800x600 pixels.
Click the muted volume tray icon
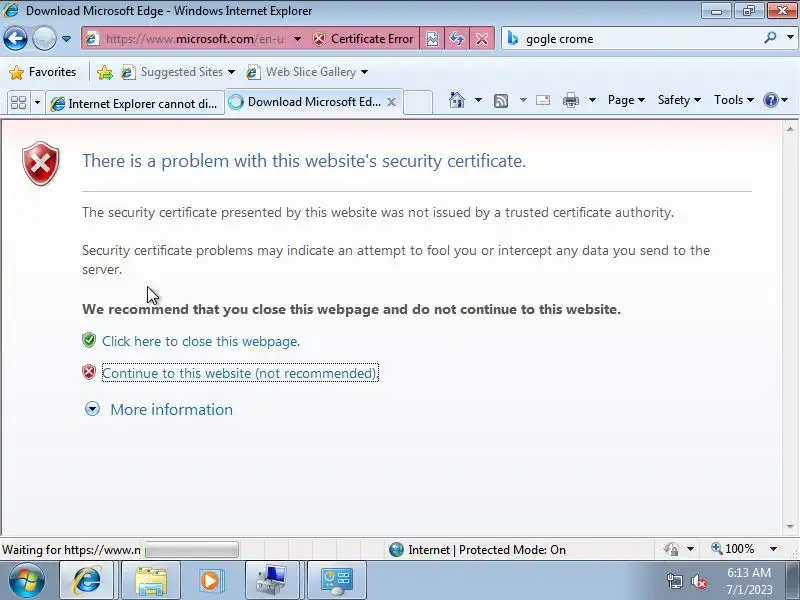(x=698, y=581)
